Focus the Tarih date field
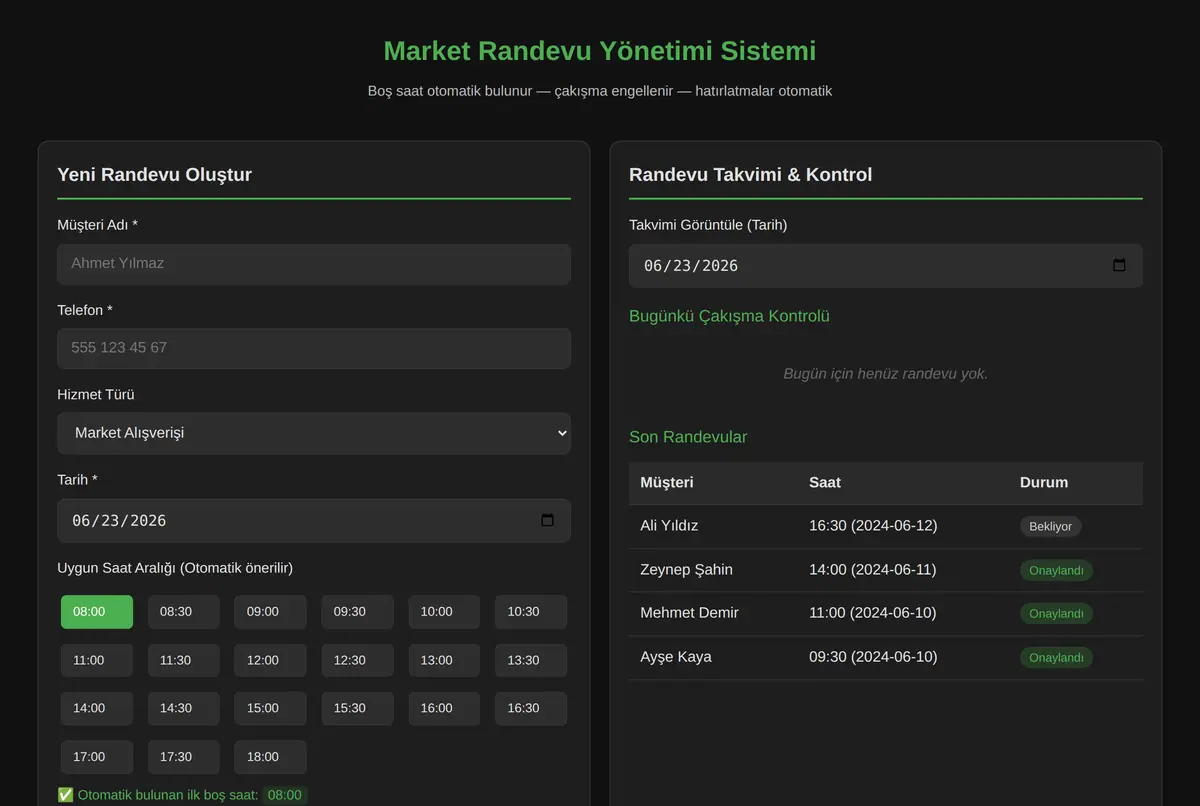 coord(314,520)
